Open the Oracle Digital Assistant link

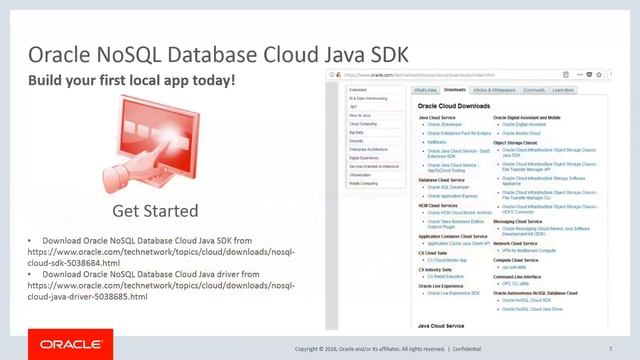(524, 124)
